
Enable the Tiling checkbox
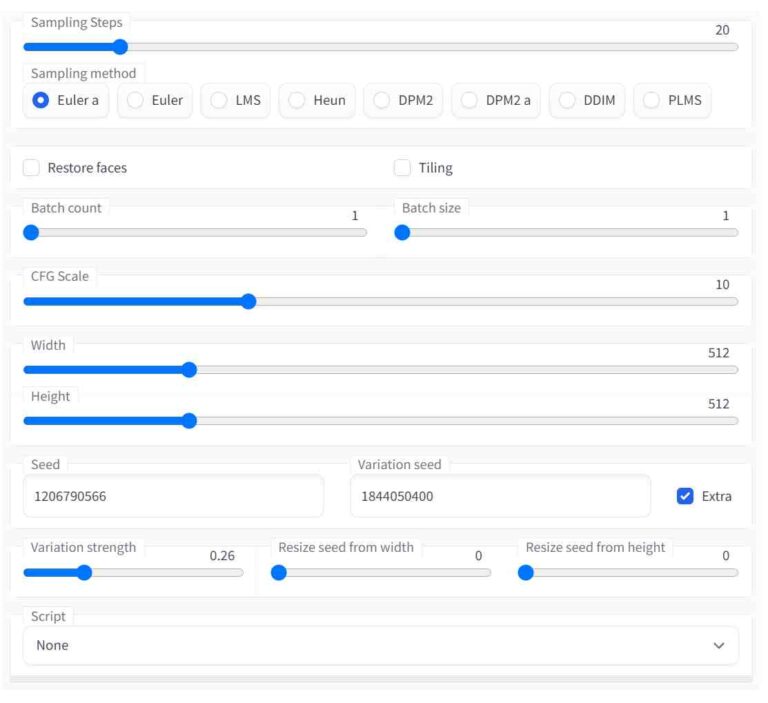click(x=403, y=168)
